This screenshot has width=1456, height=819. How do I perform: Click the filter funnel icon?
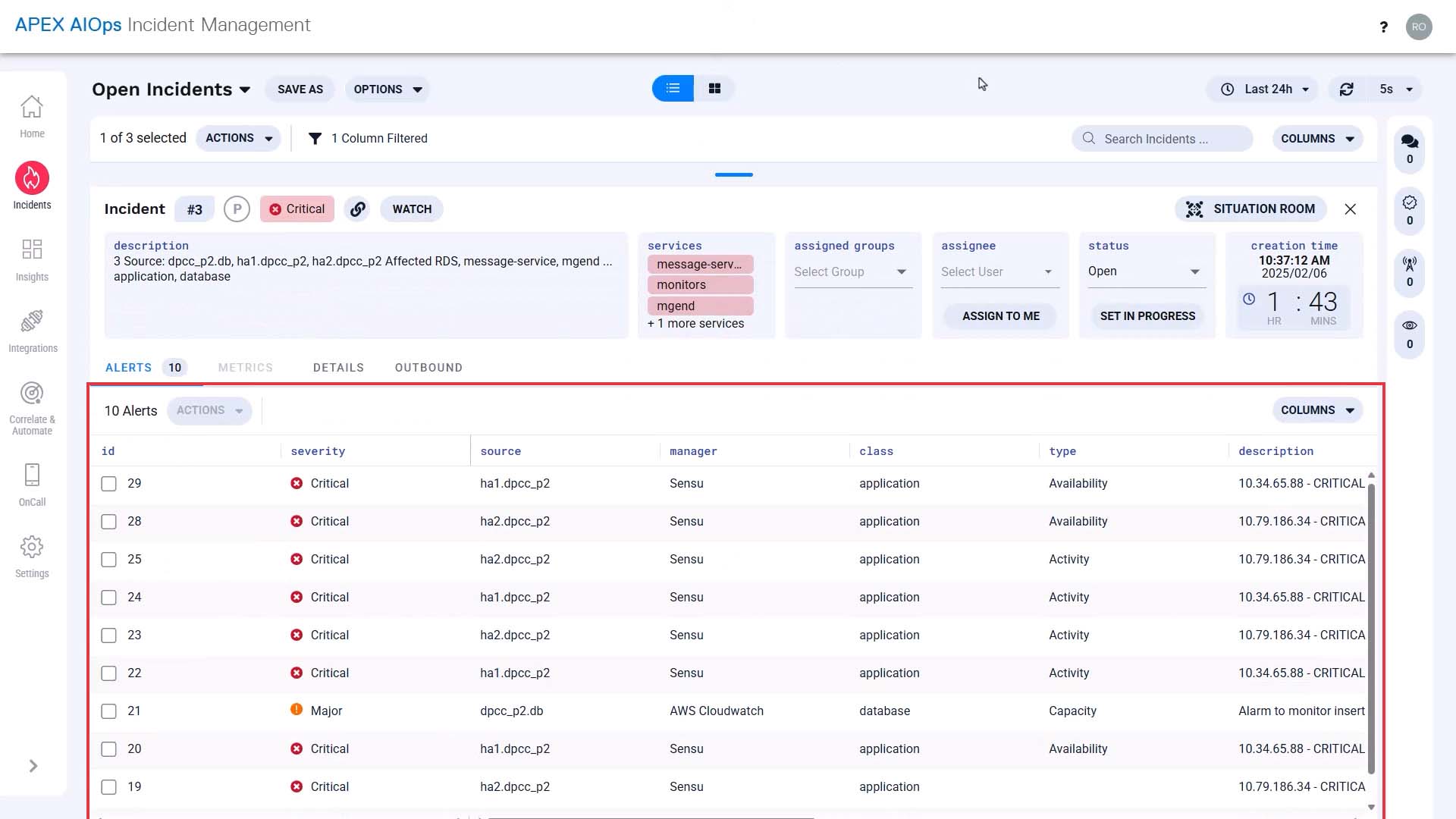[x=315, y=139]
